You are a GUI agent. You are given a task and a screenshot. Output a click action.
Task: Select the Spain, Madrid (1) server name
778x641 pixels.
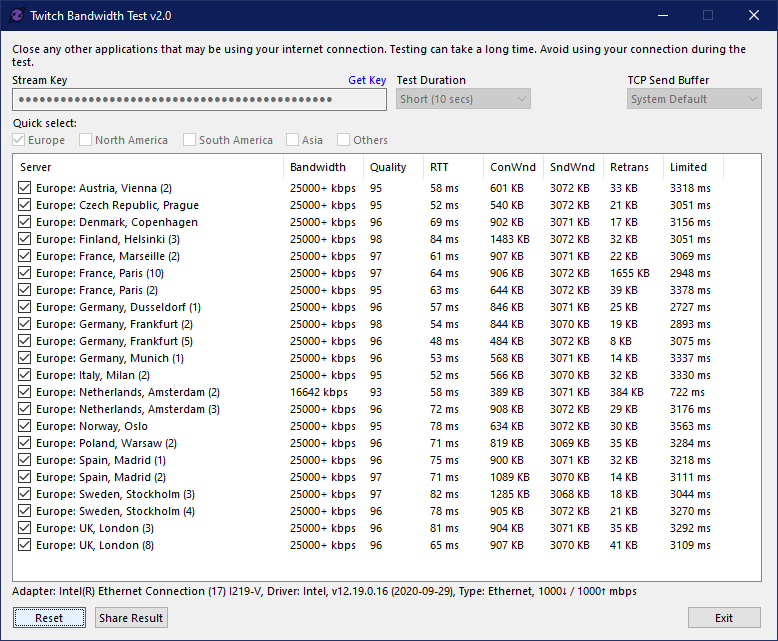[x=101, y=460]
